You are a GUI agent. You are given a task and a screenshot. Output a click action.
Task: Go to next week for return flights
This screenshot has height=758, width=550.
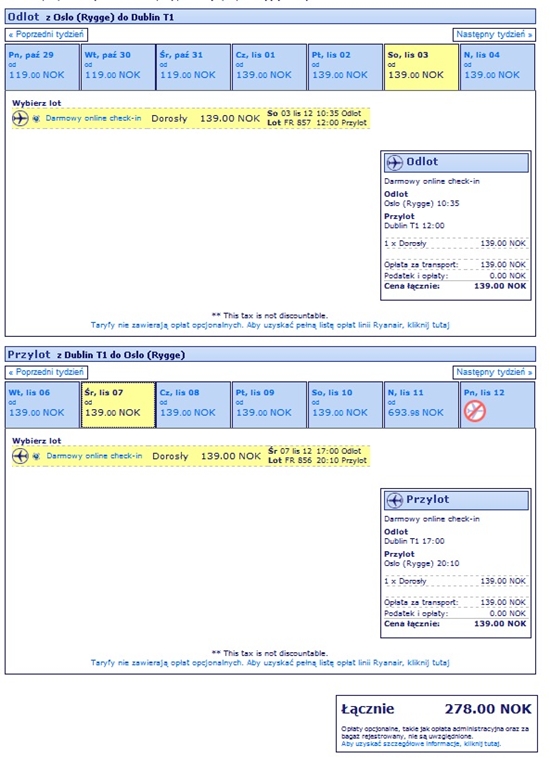pyautogui.click(x=494, y=372)
